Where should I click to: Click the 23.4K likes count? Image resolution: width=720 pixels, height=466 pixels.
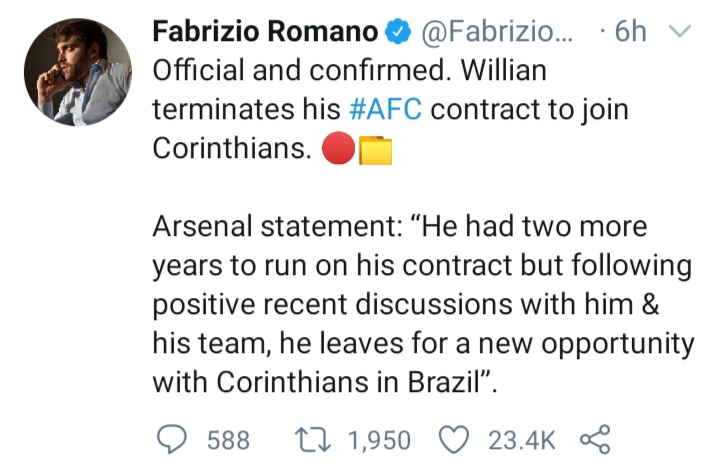(x=522, y=440)
